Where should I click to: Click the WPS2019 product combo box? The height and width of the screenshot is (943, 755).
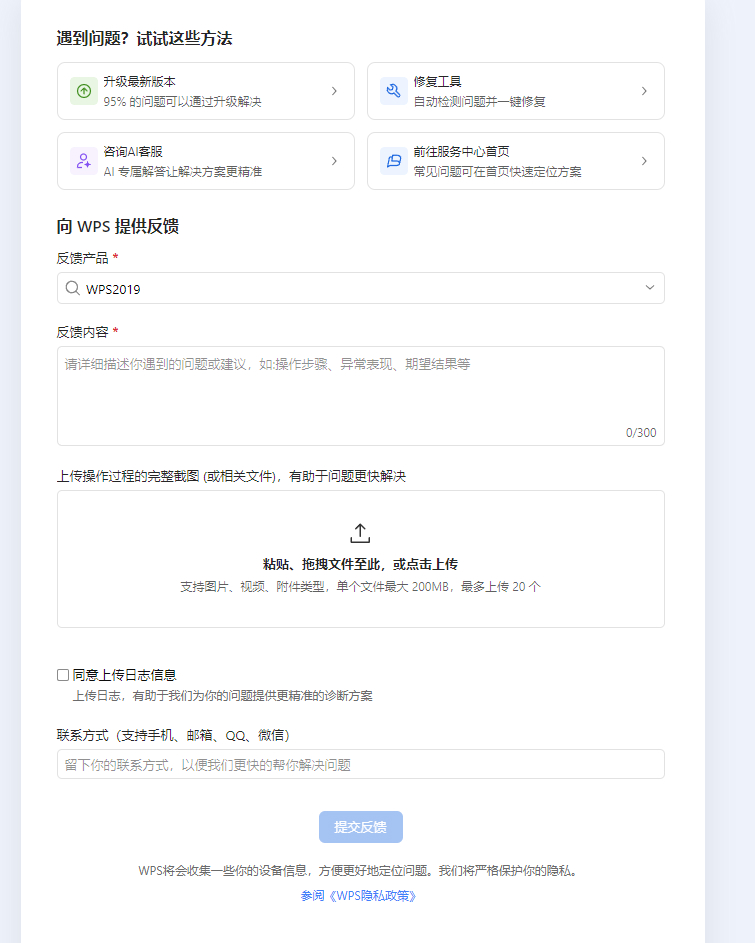click(360, 288)
